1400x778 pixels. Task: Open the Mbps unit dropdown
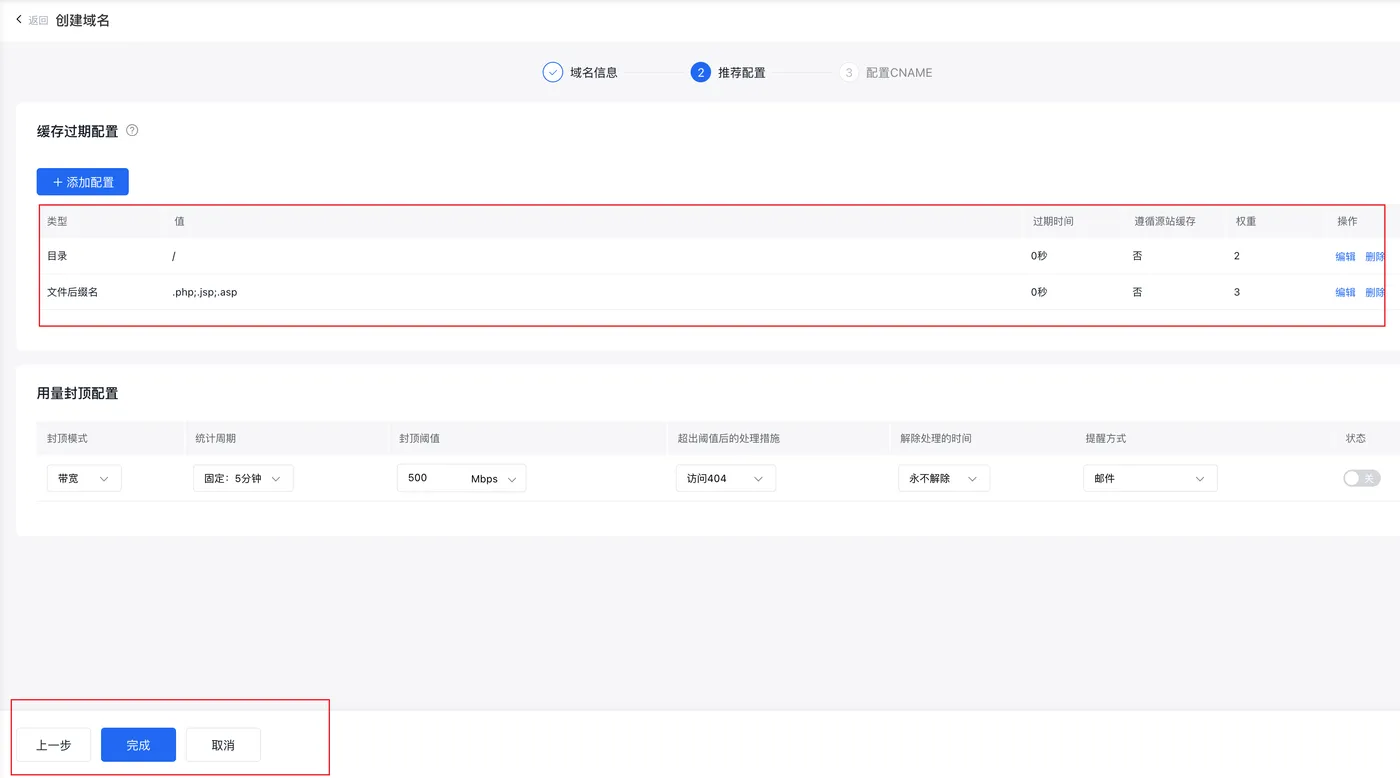tap(494, 479)
